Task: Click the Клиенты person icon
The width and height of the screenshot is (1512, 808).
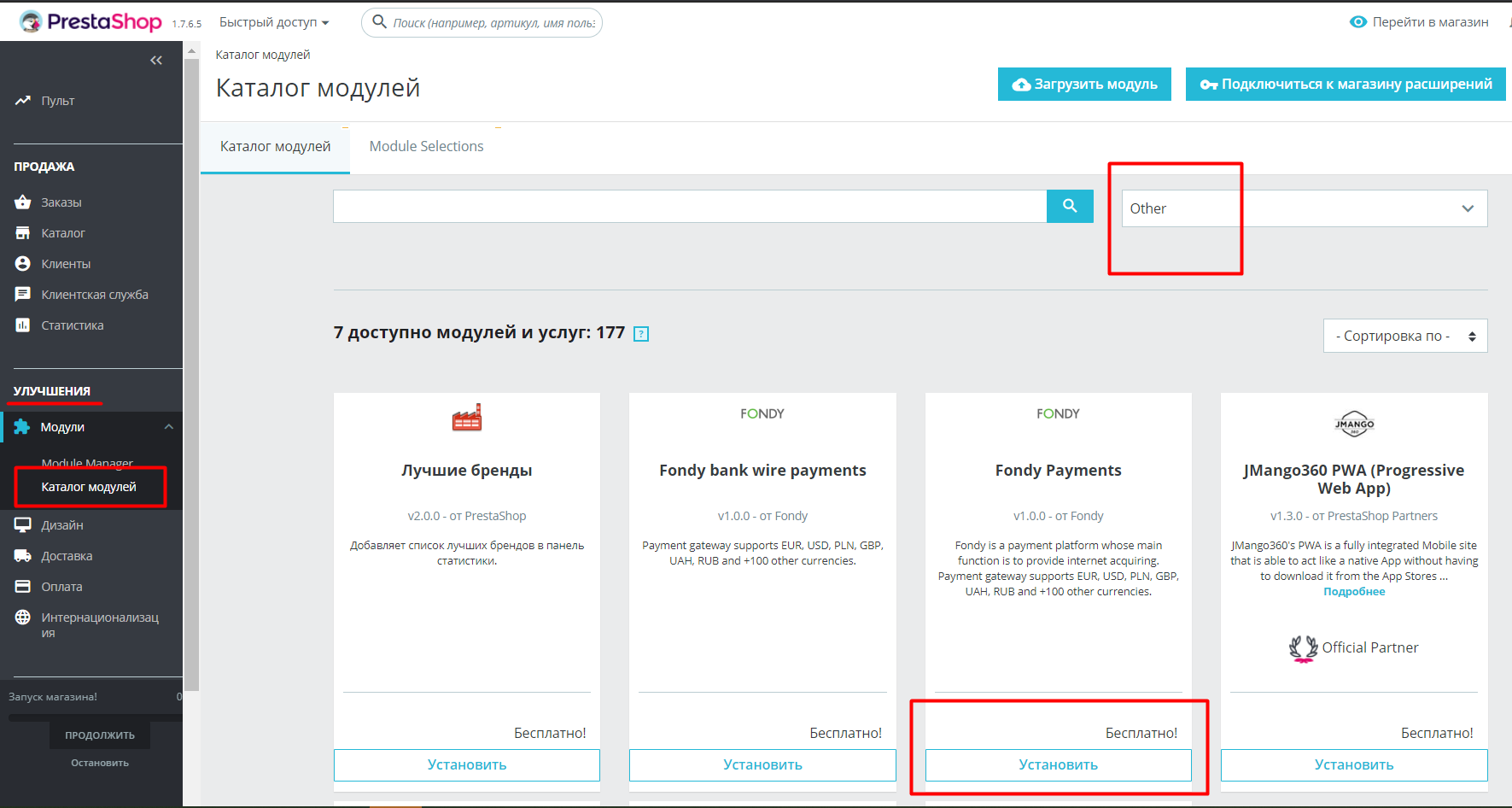Action: 23,264
